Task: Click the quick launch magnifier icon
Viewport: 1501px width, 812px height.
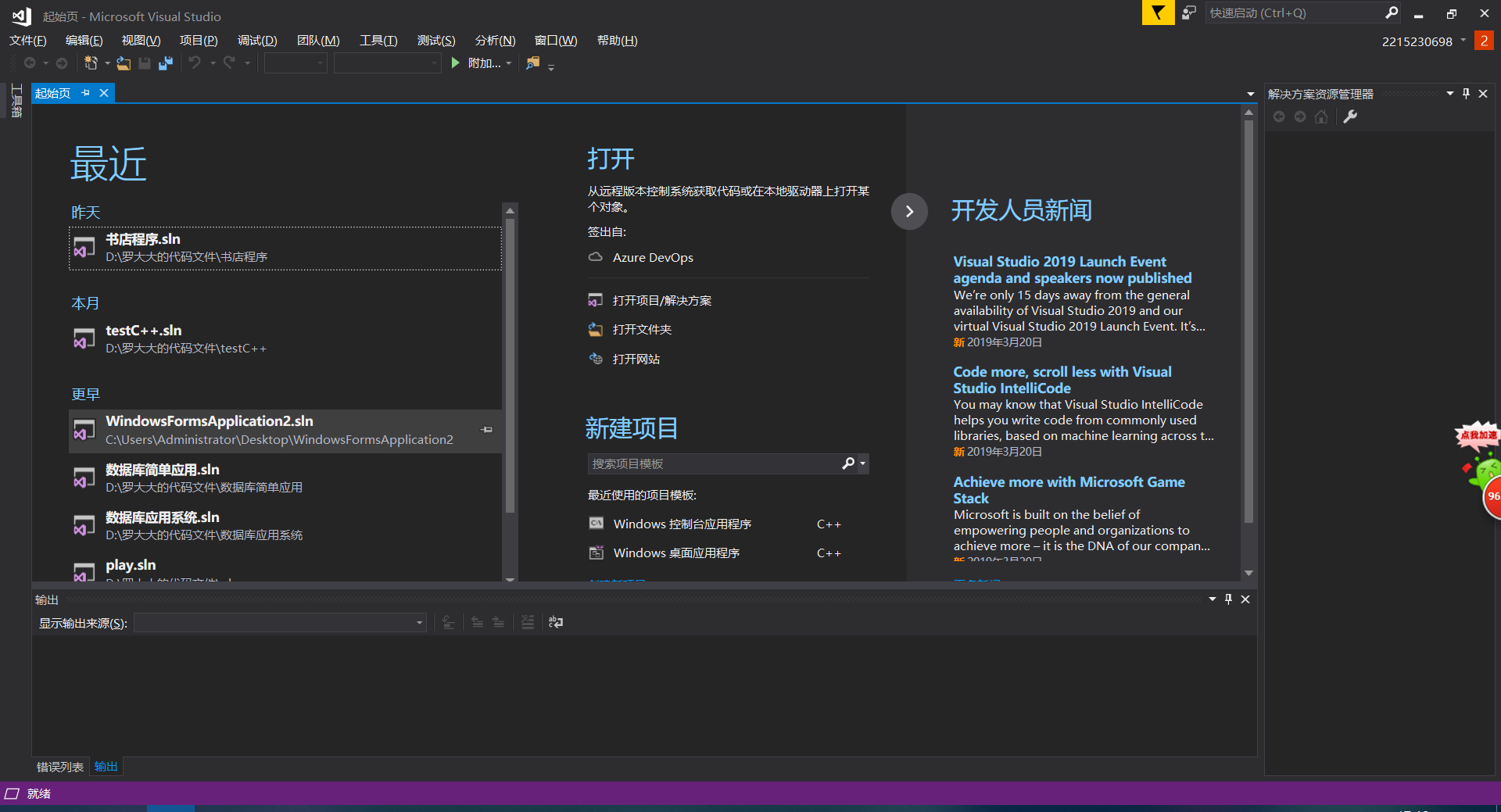Action: pyautogui.click(x=1392, y=13)
